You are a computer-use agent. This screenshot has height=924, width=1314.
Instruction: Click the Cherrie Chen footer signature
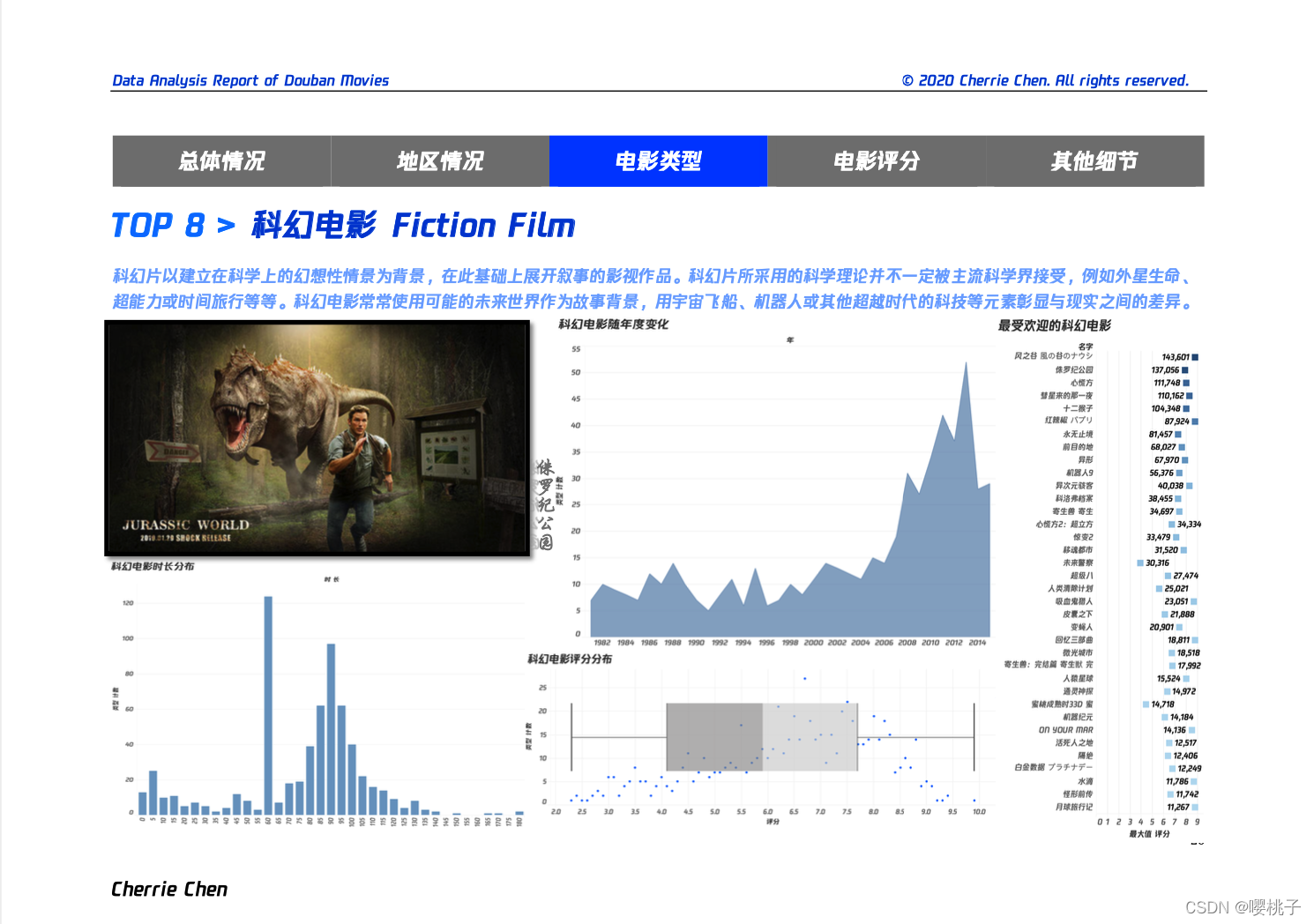tap(169, 890)
